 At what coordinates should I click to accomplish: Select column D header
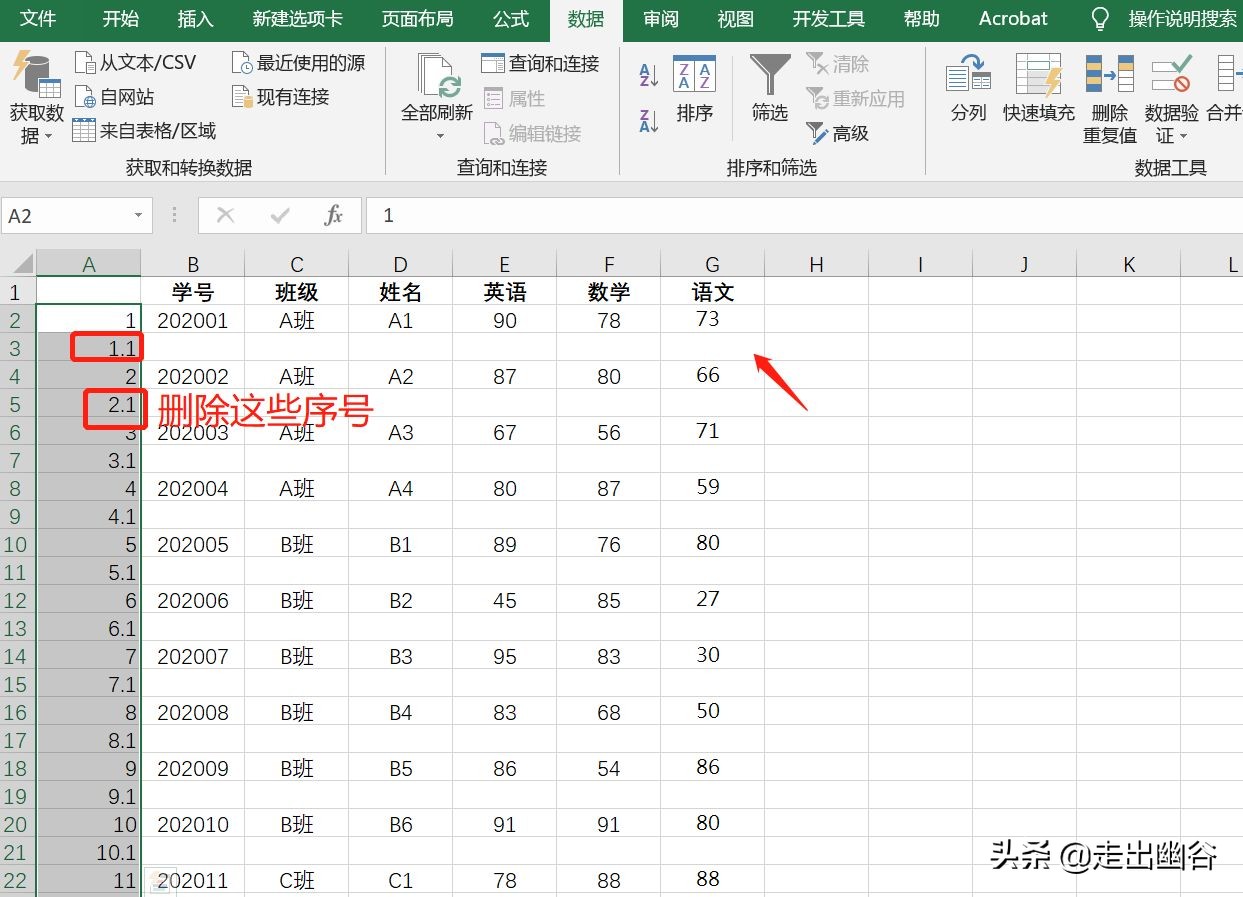[x=401, y=264]
